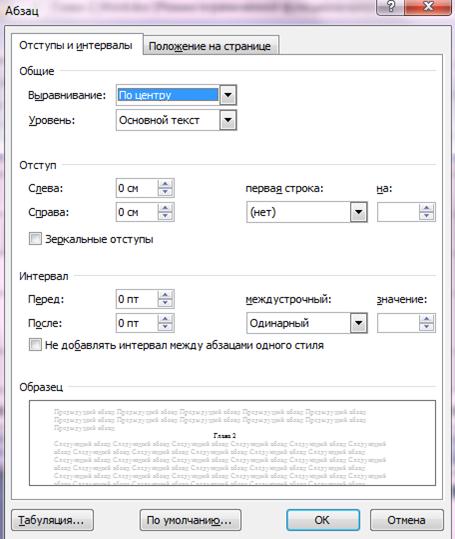Decrease the После spacing value
The height and width of the screenshot is (539, 455).
click(165, 327)
